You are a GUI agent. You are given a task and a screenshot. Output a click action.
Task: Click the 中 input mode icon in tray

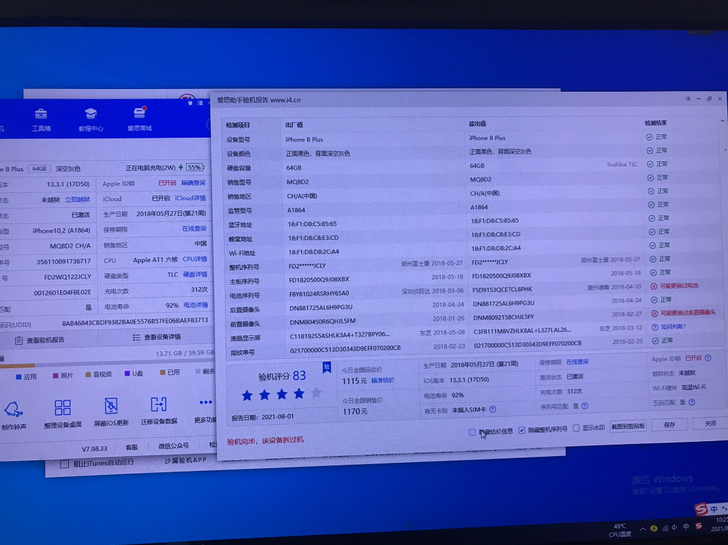coord(686,527)
